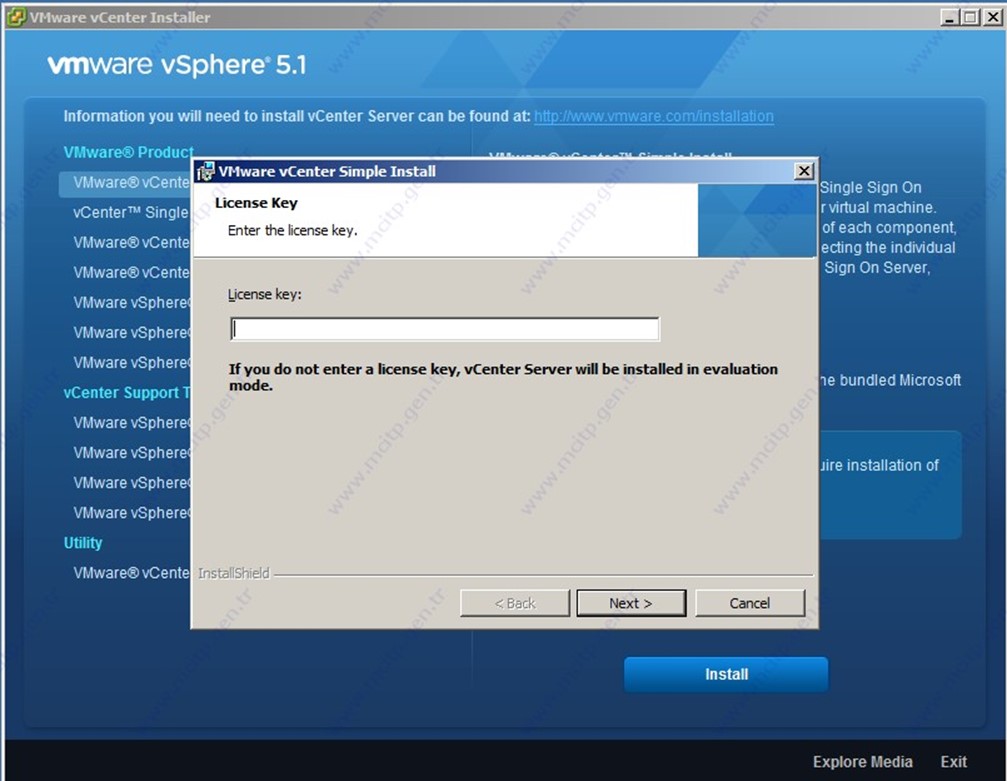Select the highlighted VMware® vCenter product entry
The width and height of the screenshot is (1007, 781).
click(125, 183)
